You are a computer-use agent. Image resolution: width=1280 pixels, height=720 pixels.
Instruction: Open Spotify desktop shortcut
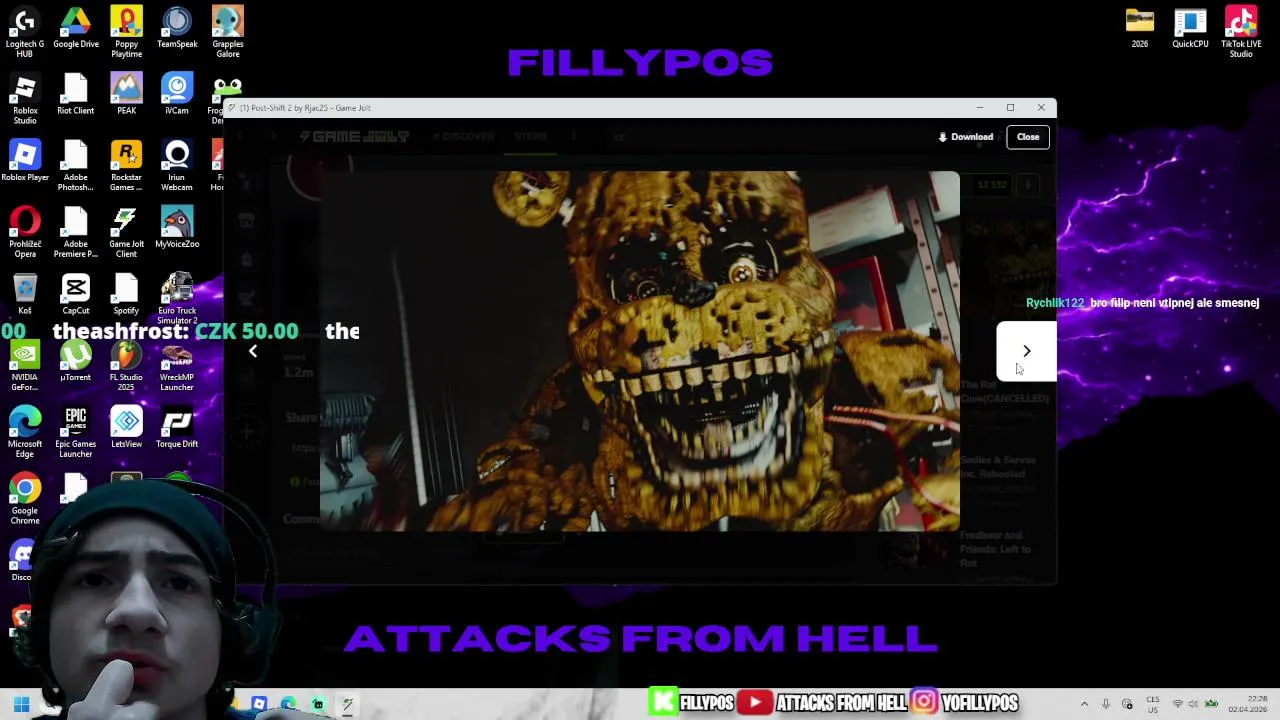126,295
